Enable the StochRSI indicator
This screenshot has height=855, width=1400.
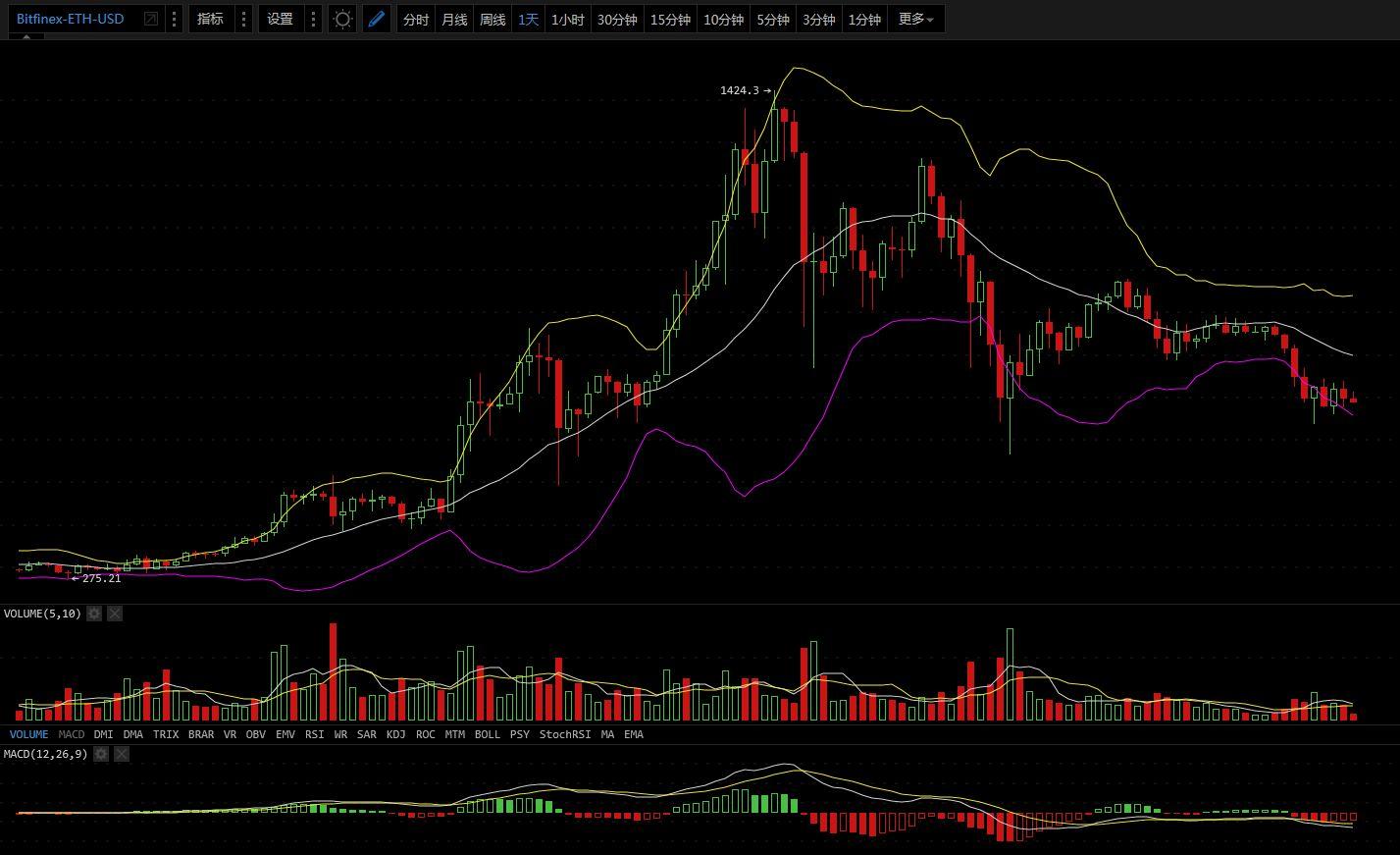click(x=565, y=734)
